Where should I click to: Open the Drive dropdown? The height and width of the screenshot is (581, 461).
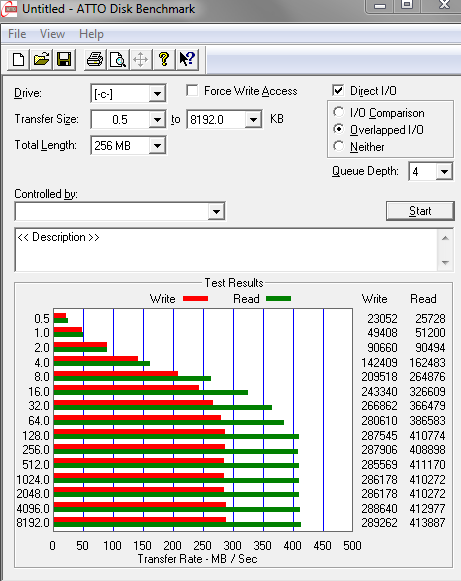pos(157,94)
